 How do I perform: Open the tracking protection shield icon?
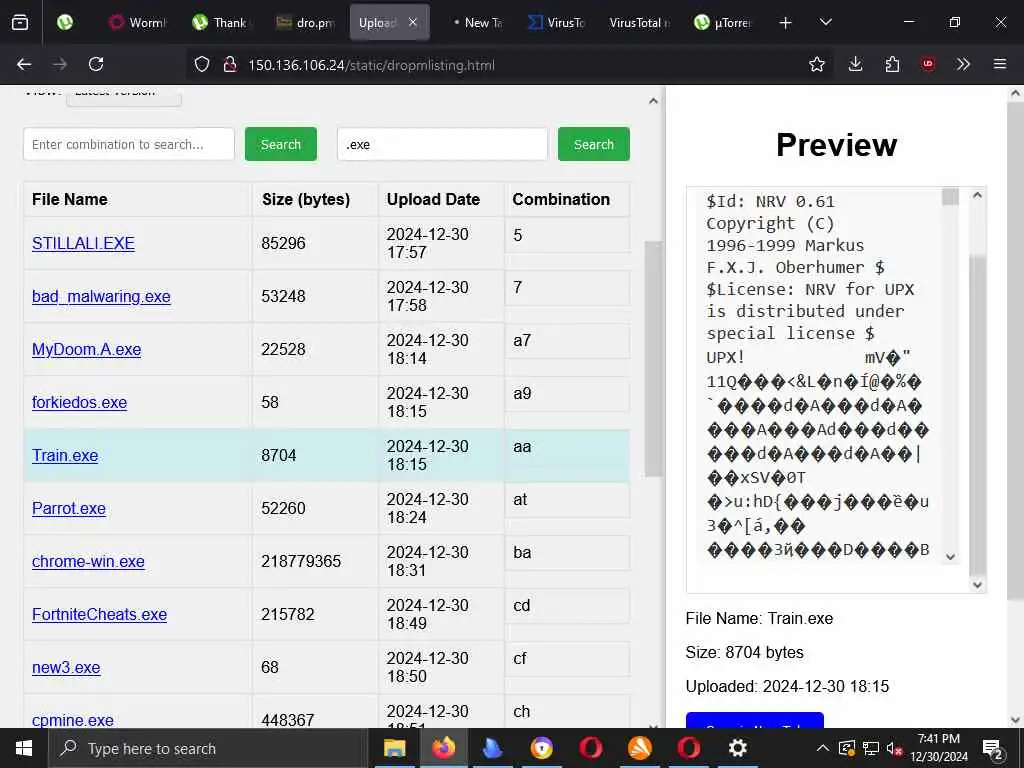tap(202, 64)
